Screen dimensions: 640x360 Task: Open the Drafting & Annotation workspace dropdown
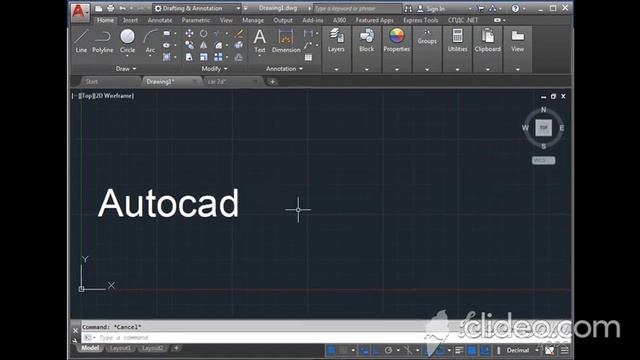(198, 8)
